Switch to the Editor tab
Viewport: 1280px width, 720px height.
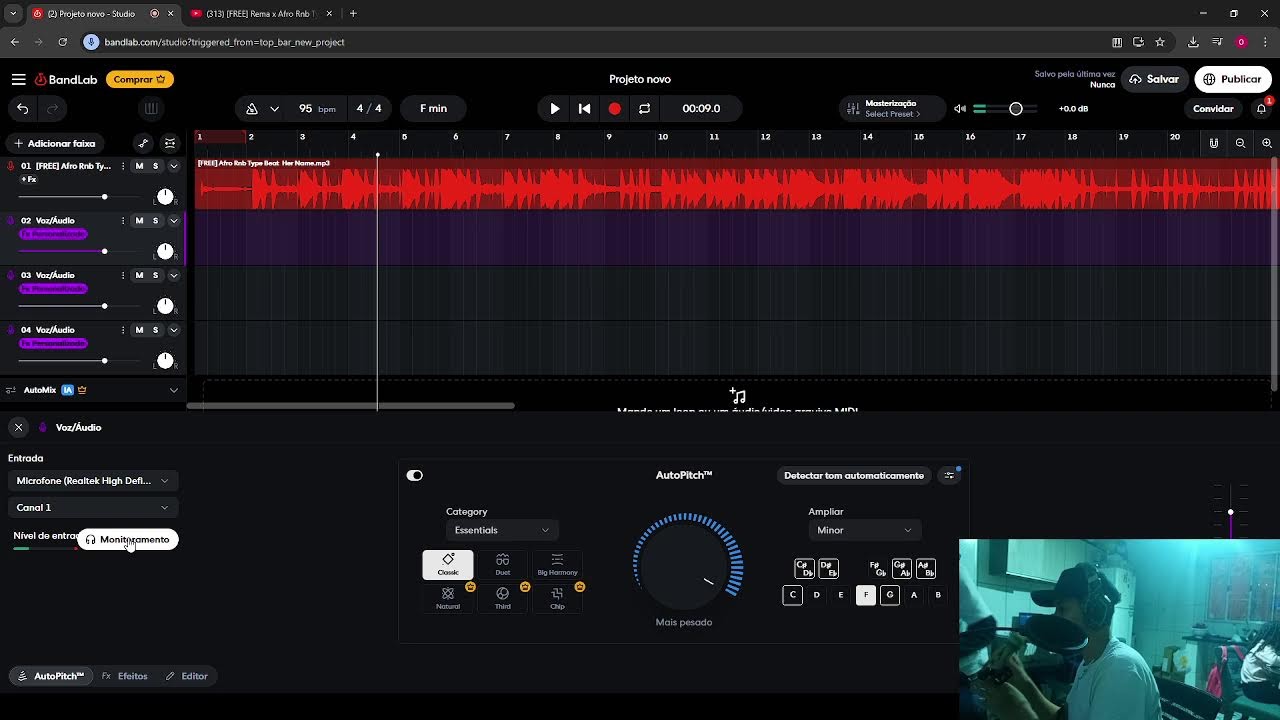[187, 676]
